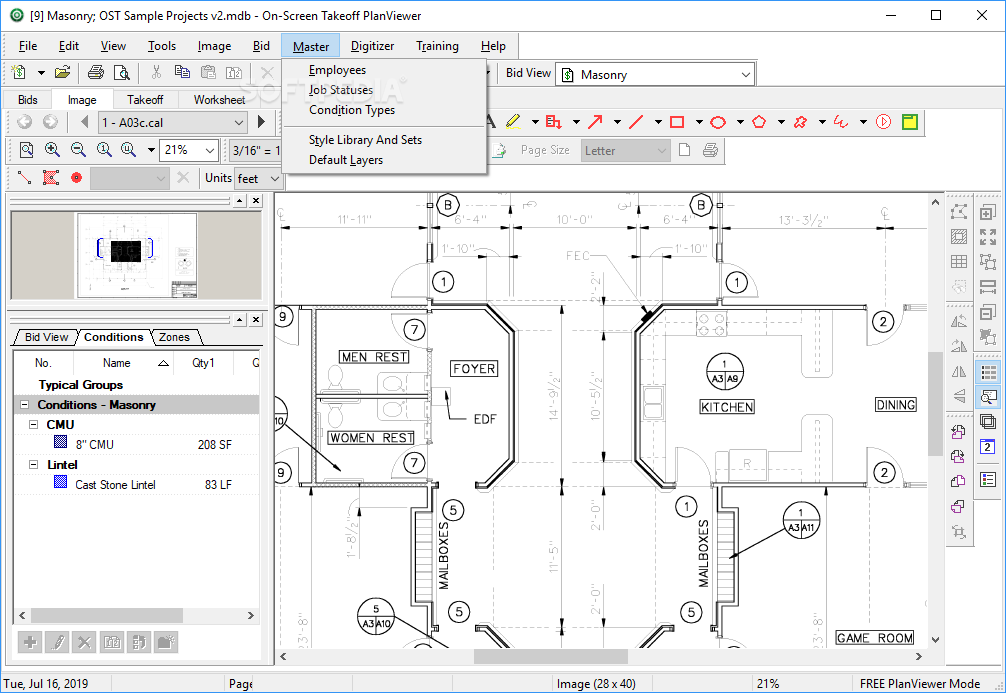Screen dimensions: 1006x693
Task: Go to previous page arrow
Action: (85, 121)
